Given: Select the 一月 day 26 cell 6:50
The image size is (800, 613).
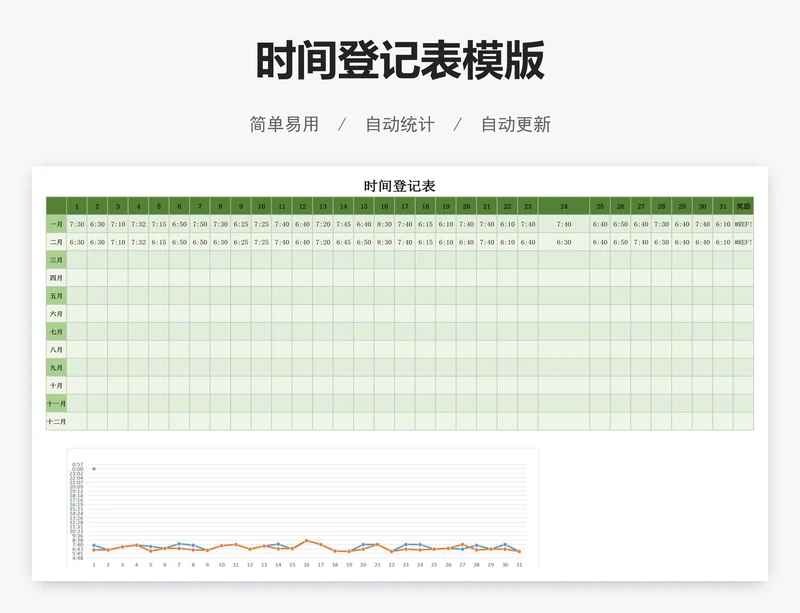Looking at the screenshot, I should tap(620, 224).
